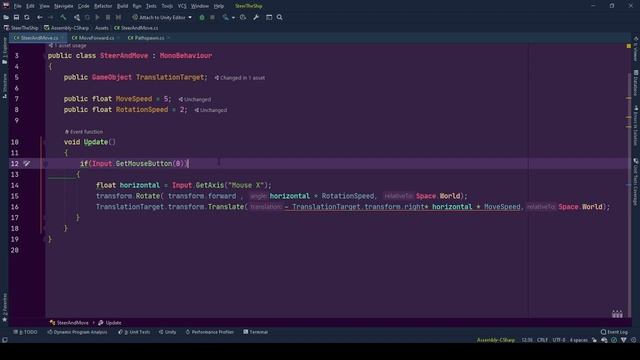Open the TODO tool window
The image size is (640, 360).
[25, 332]
